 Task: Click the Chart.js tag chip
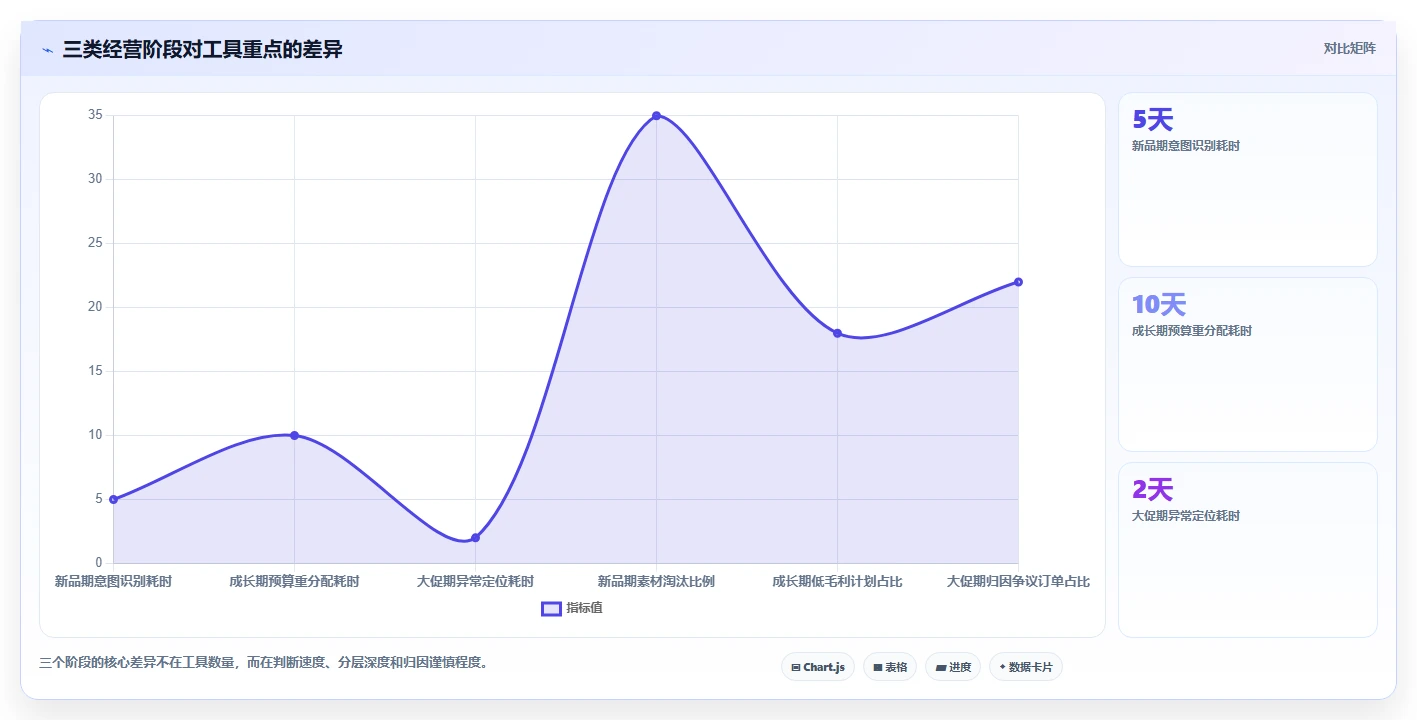(817, 667)
